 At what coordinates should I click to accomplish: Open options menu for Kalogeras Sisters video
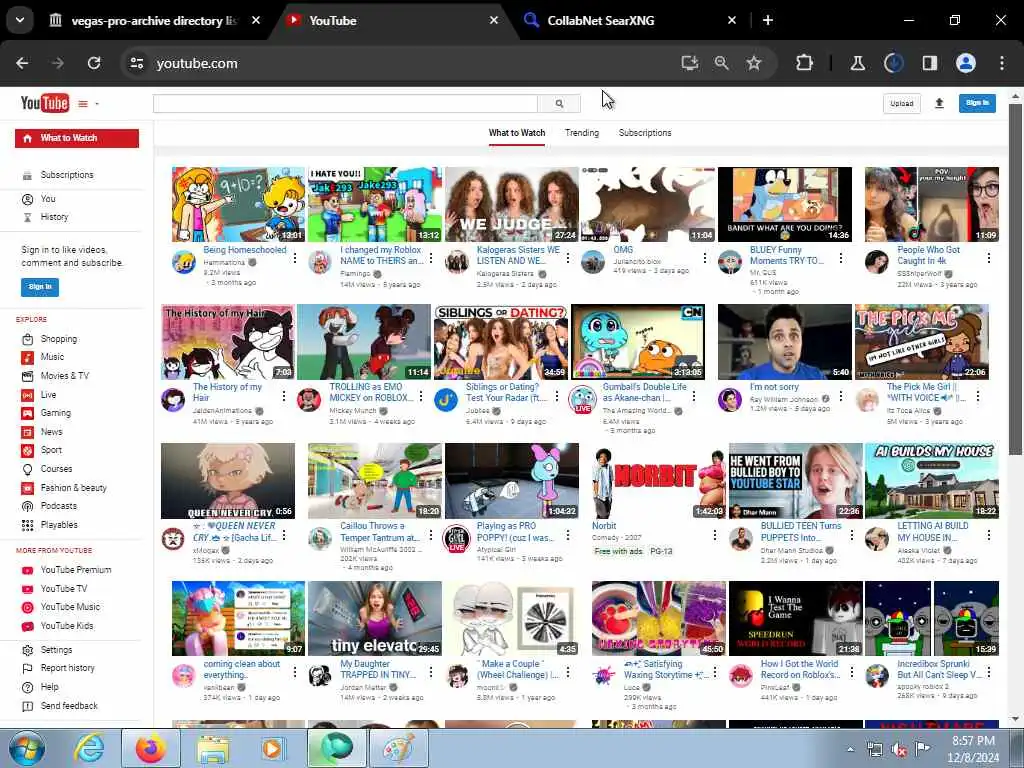point(568,259)
